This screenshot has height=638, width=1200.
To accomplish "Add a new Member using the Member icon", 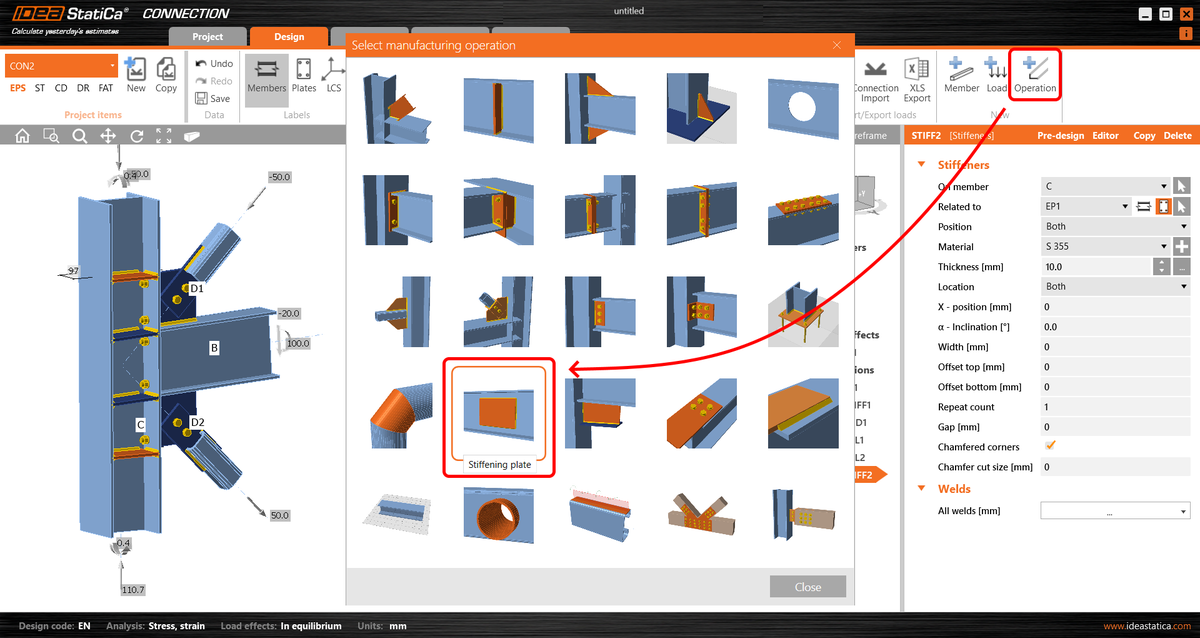I will (x=961, y=74).
